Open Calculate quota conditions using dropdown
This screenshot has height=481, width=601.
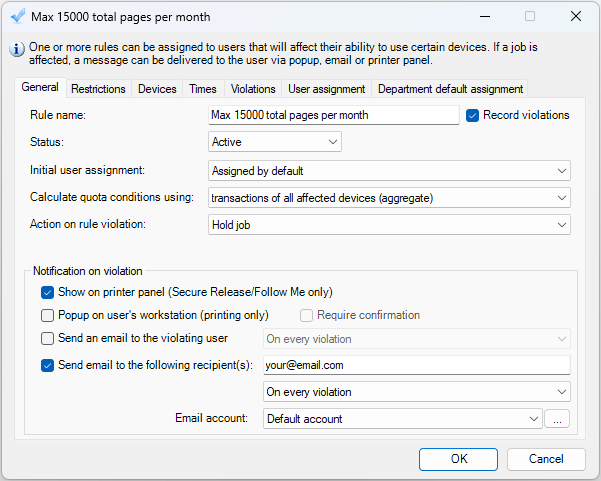tap(389, 198)
